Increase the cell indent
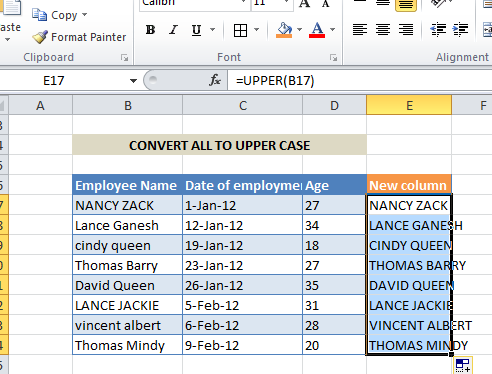 click(x=461, y=30)
